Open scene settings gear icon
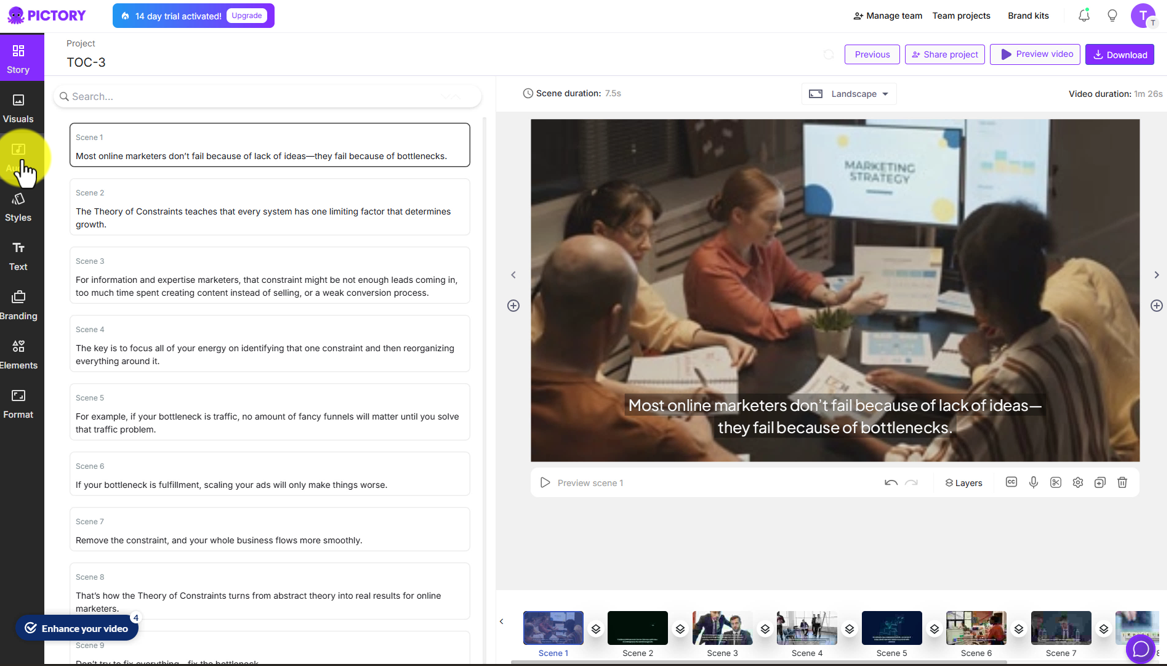Screen dimensions: 1167x666 click(1078, 482)
